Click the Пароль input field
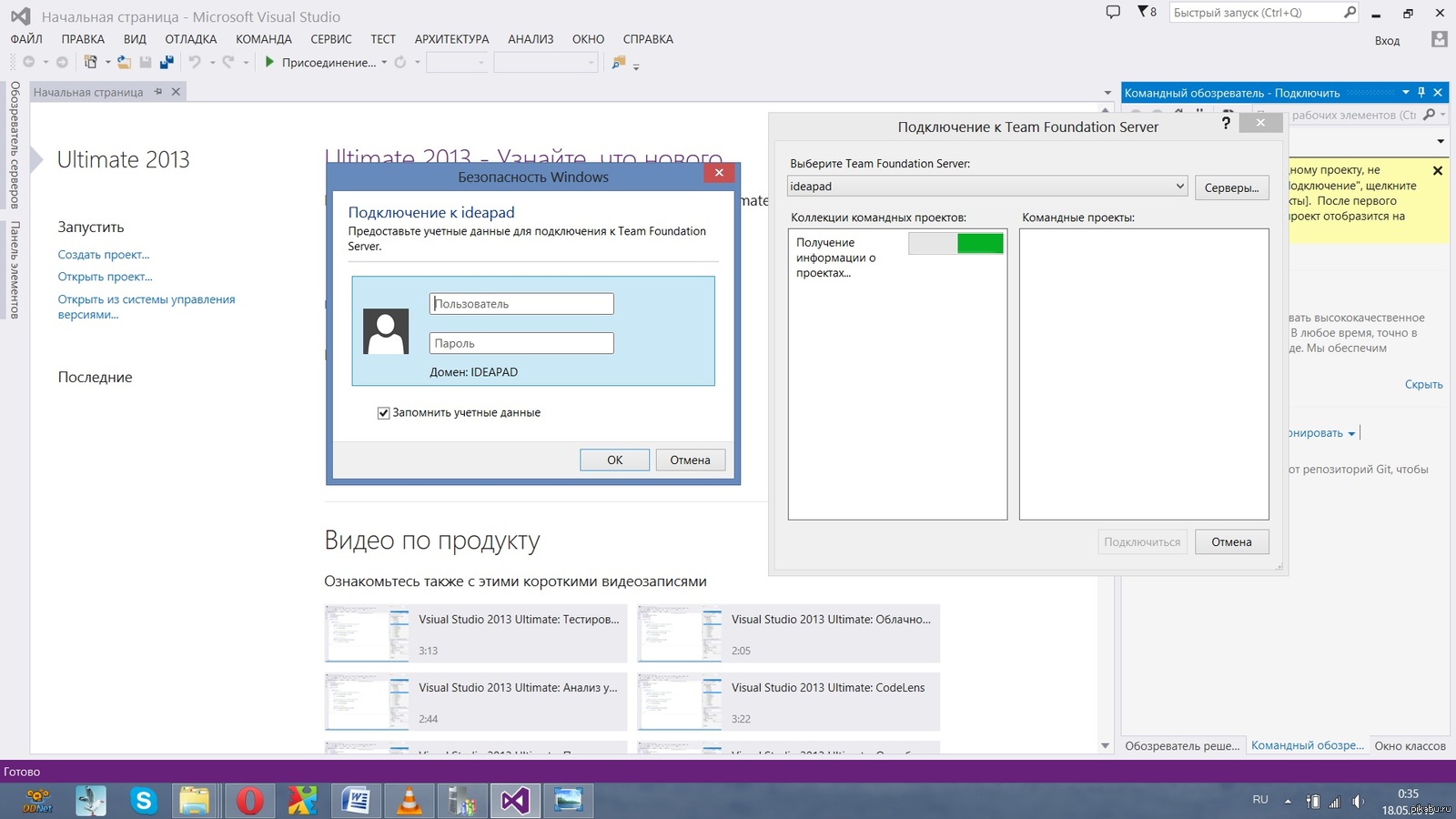 point(521,343)
